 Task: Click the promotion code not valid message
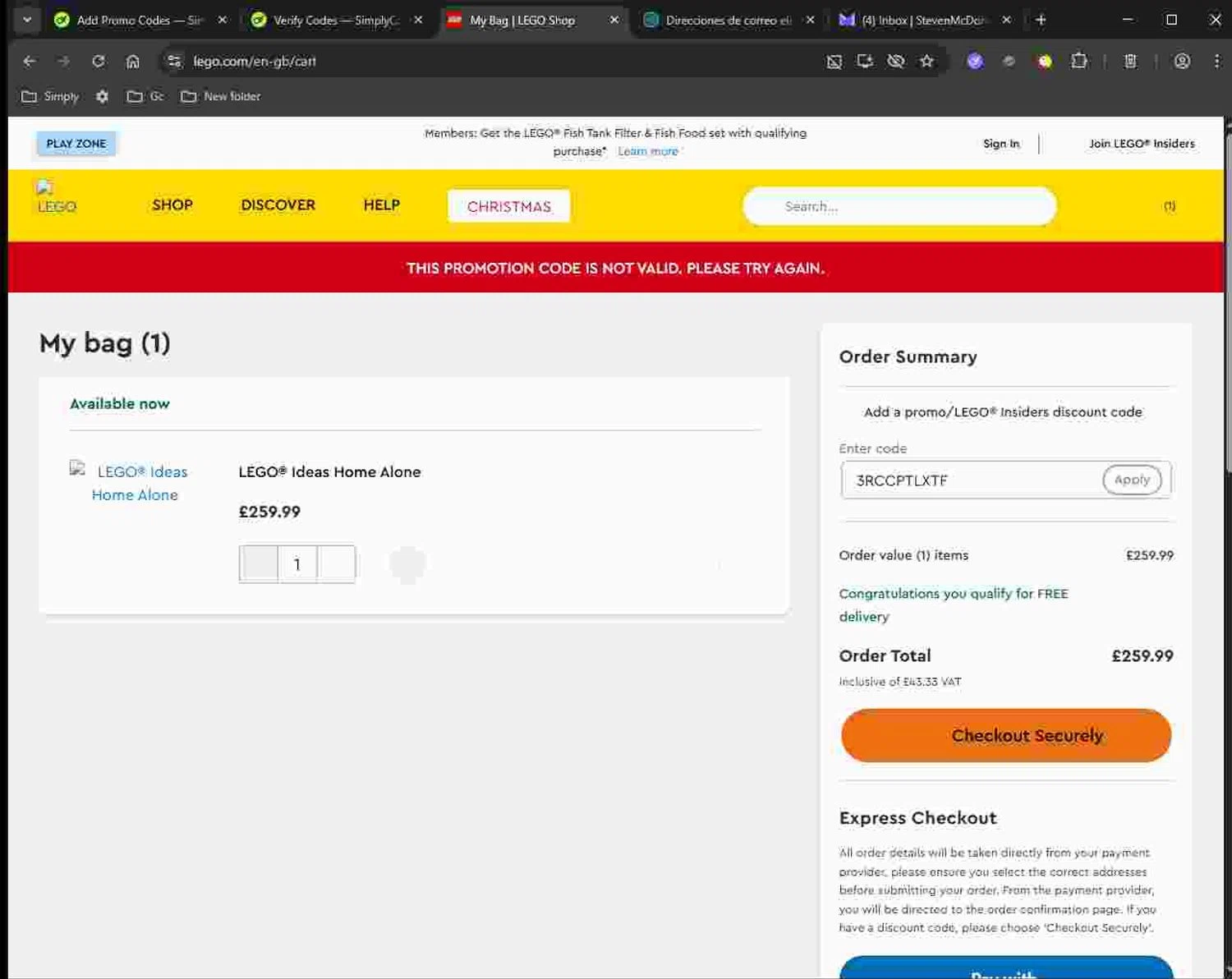click(x=615, y=268)
